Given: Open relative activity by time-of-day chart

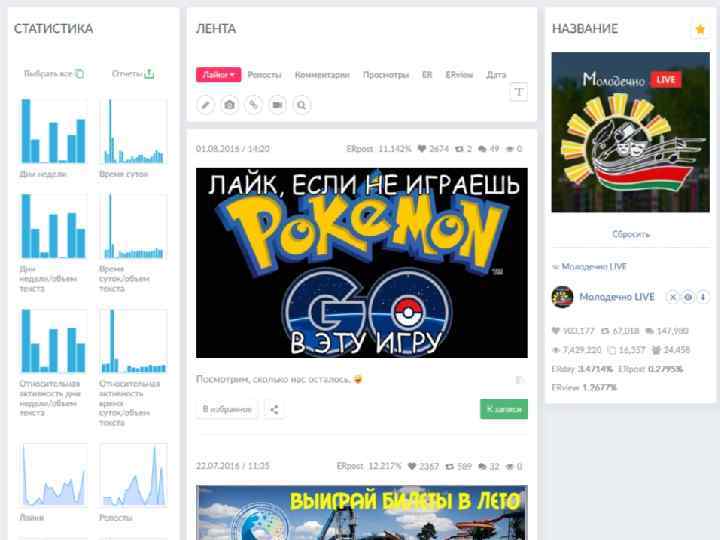Looking at the screenshot, I should coord(133,341).
